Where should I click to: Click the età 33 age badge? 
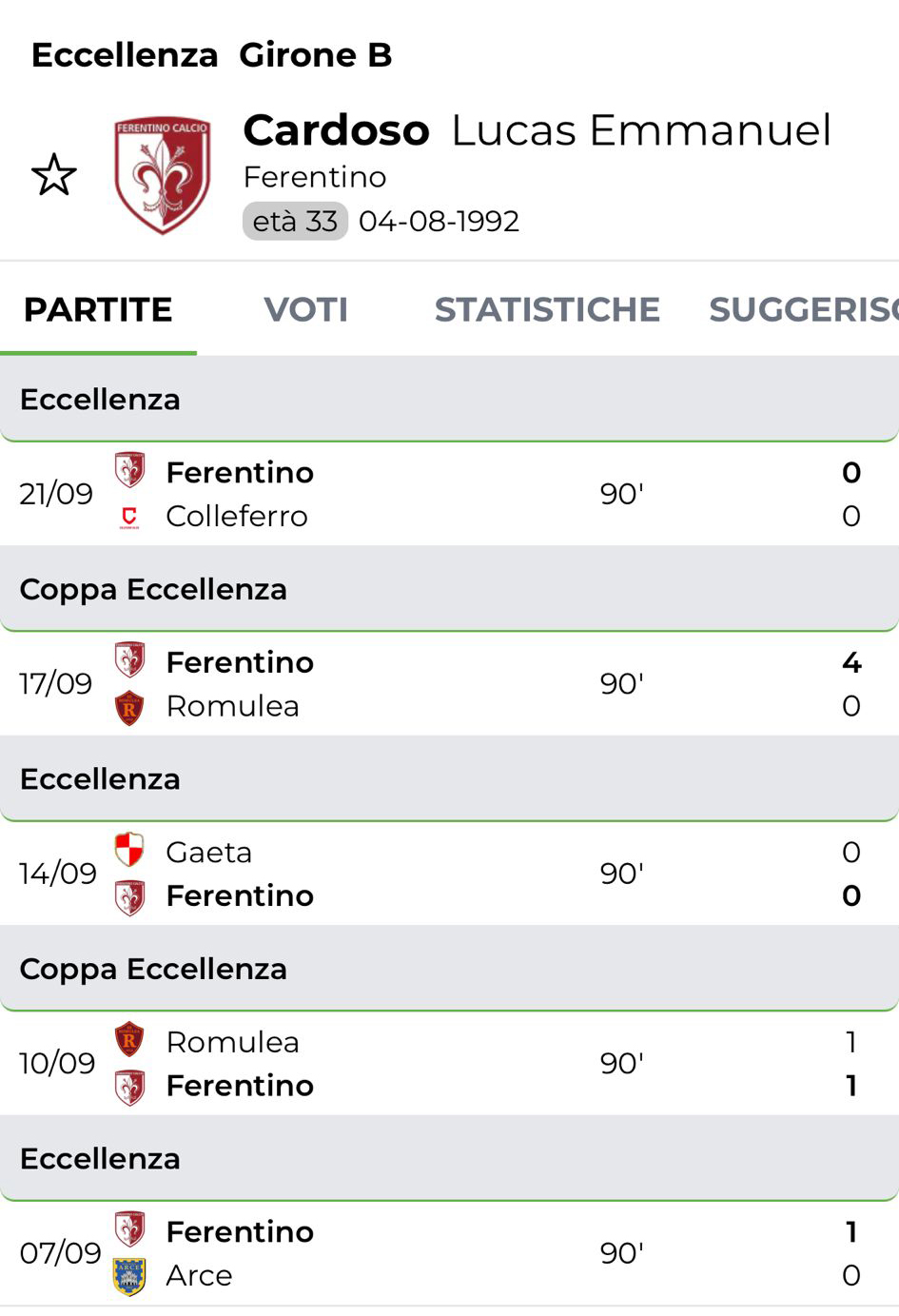[295, 222]
